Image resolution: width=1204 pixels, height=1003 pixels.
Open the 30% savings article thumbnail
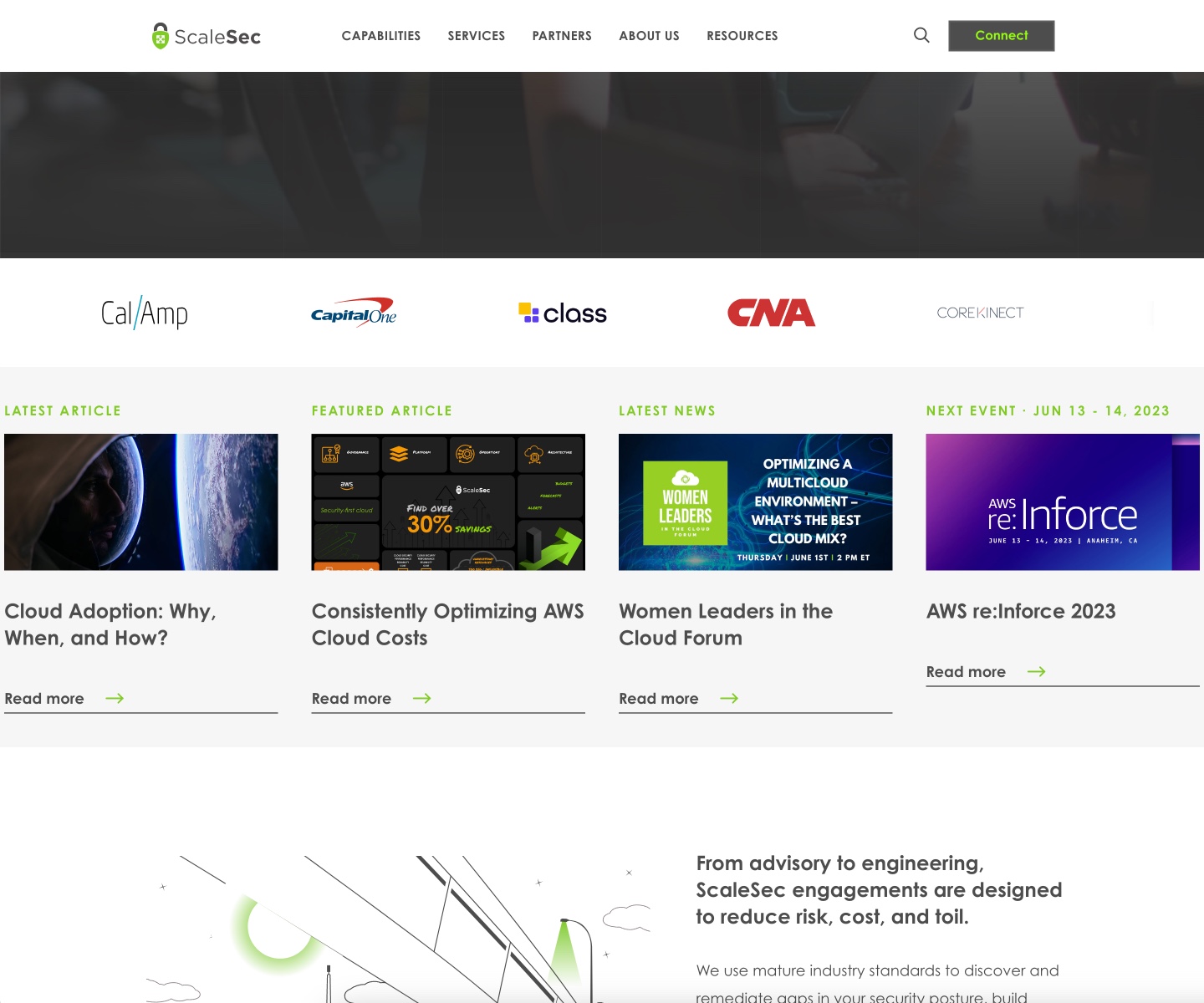[x=448, y=502]
